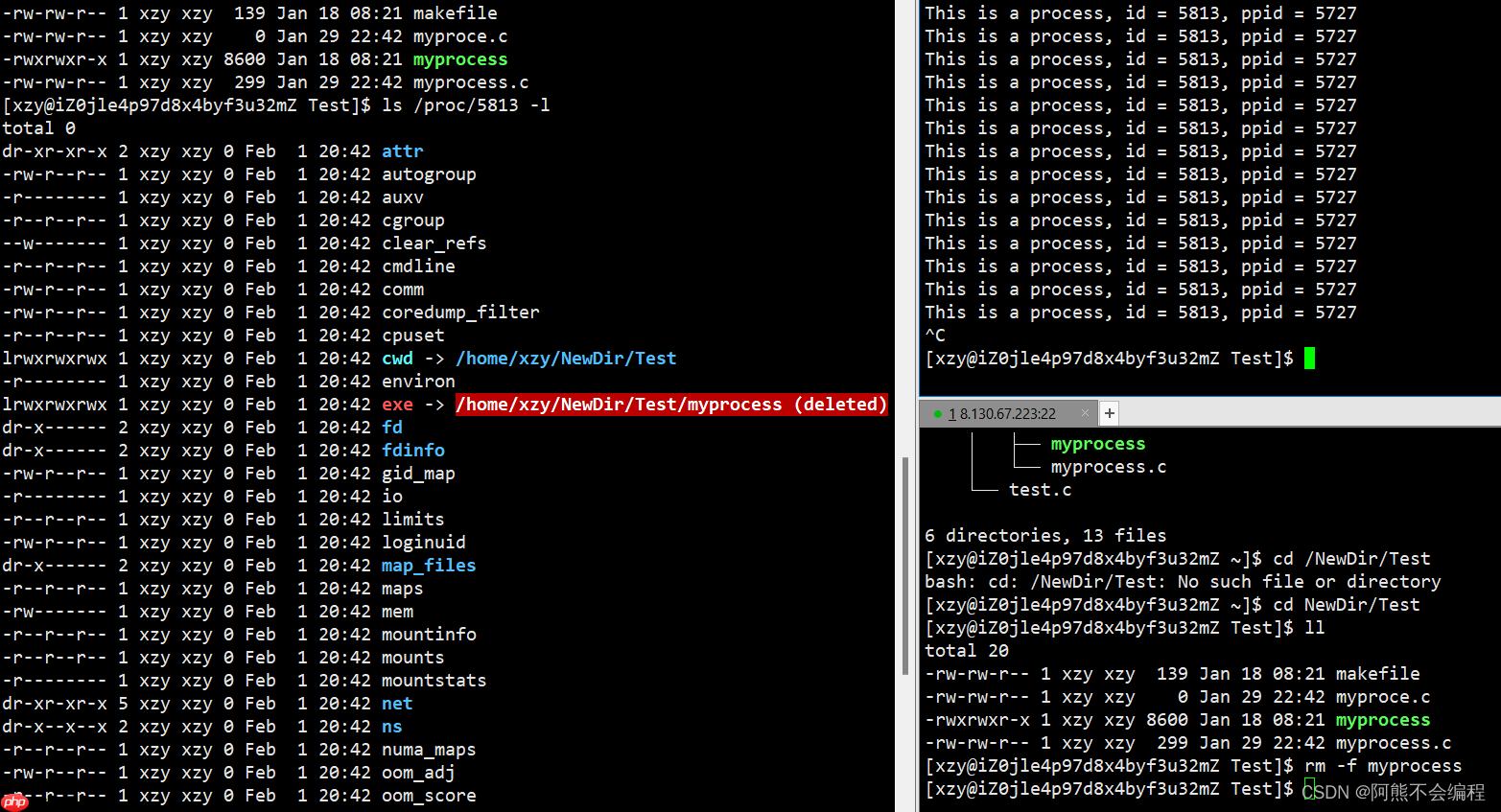Screen dimensions: 1501x812
Task: Select the blue "attr" directory name
Action: pyautogui.click(x=403, y=151)
